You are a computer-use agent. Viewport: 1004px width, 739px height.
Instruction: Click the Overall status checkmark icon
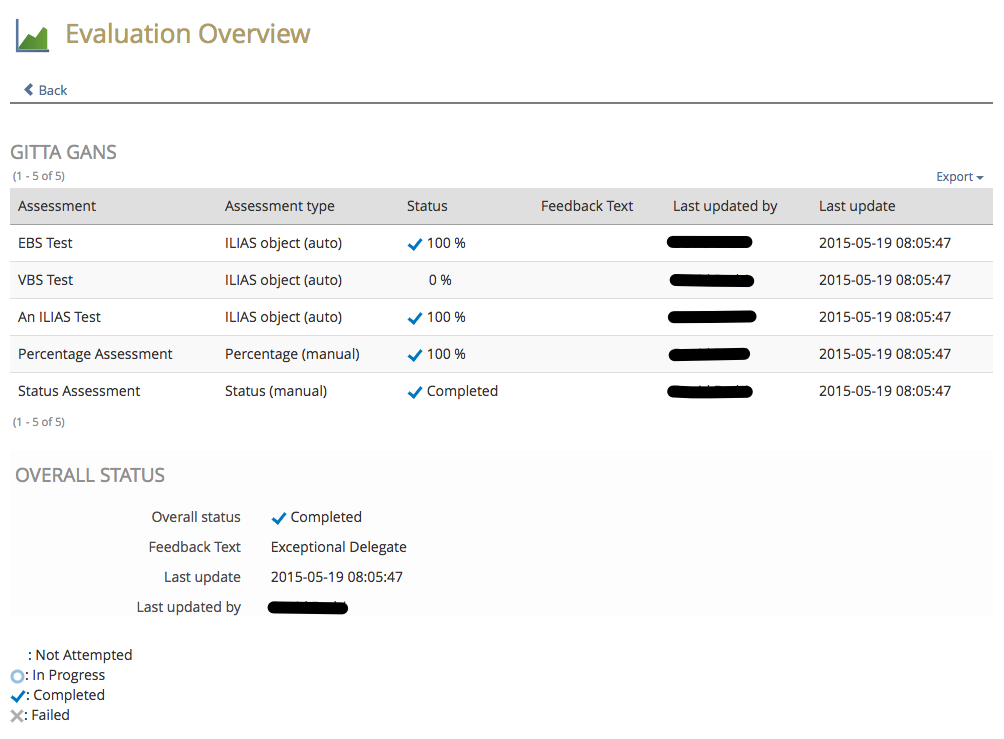pyautogui.click(x=279, y=518)
